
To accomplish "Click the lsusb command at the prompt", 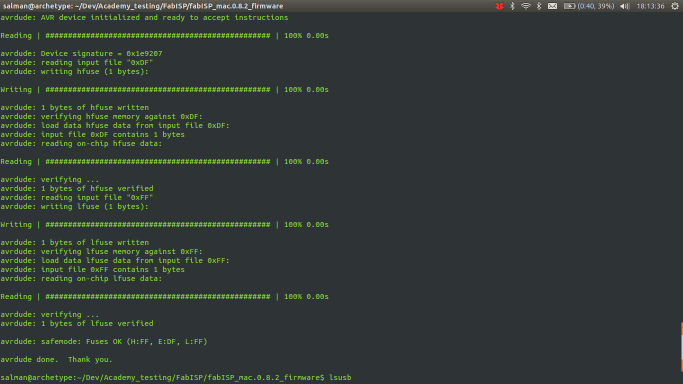I will [340, 377].
